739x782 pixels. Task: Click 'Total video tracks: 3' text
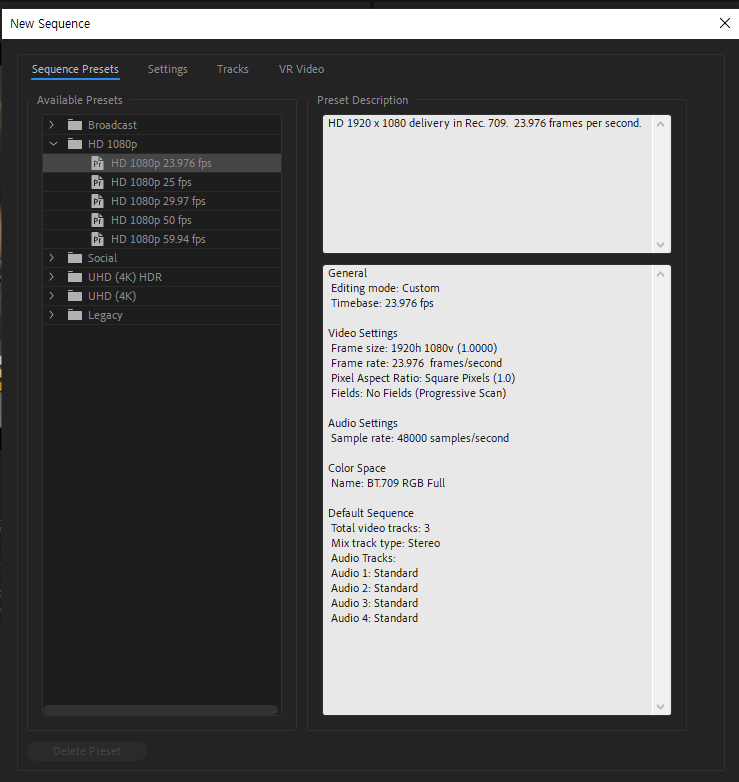coord(380,528)
